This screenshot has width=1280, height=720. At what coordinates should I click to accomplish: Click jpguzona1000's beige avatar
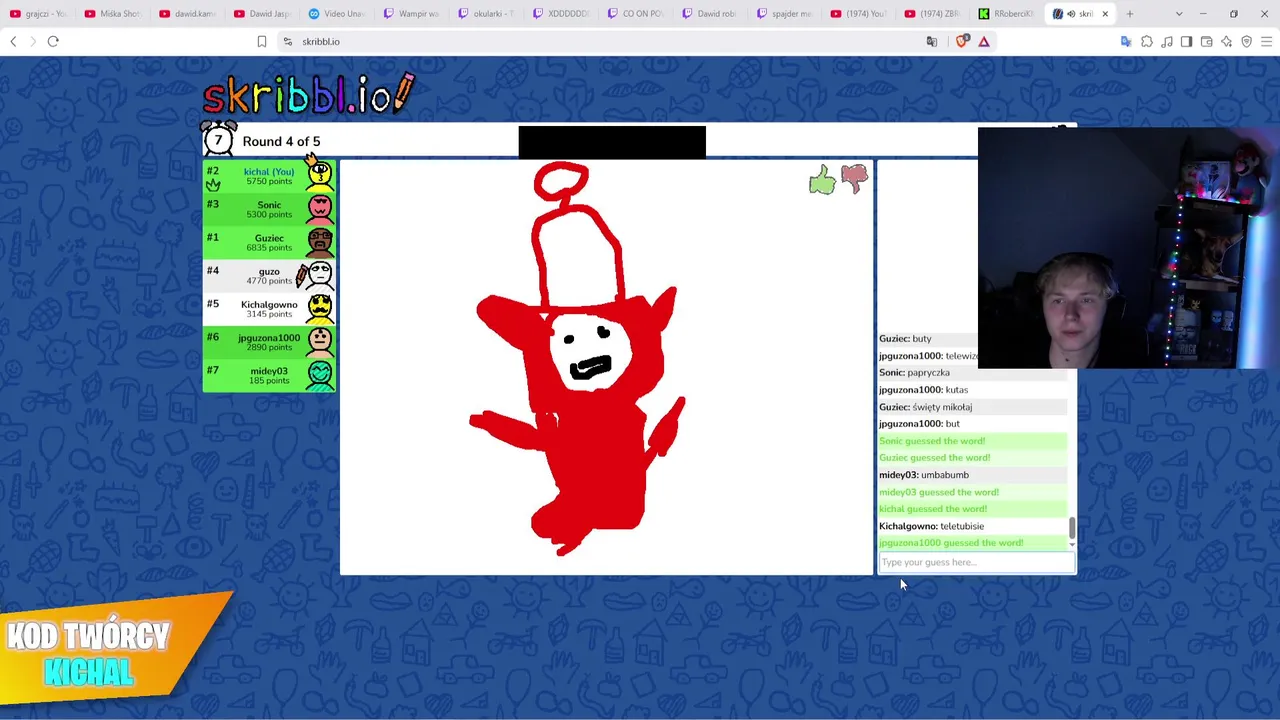tap(319, 341)
